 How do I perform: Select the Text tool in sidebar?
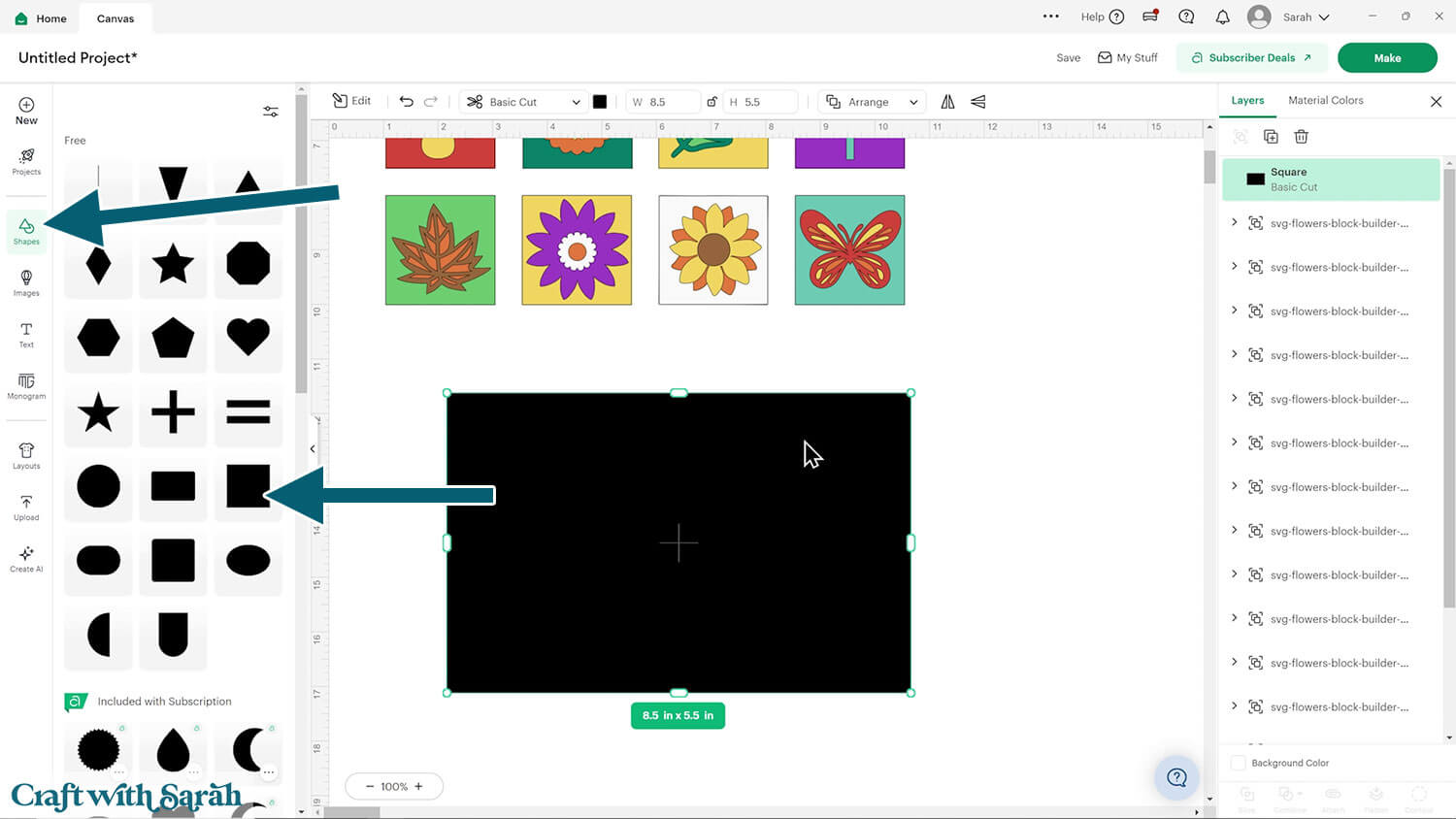pos(26,334)
